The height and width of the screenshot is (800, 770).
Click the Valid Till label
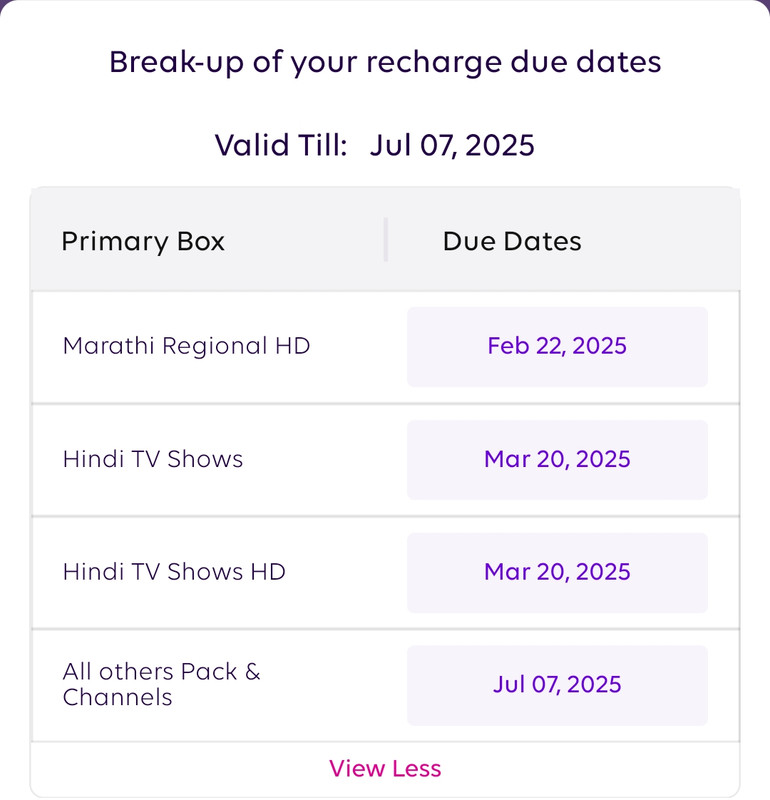tap(281, 145)
